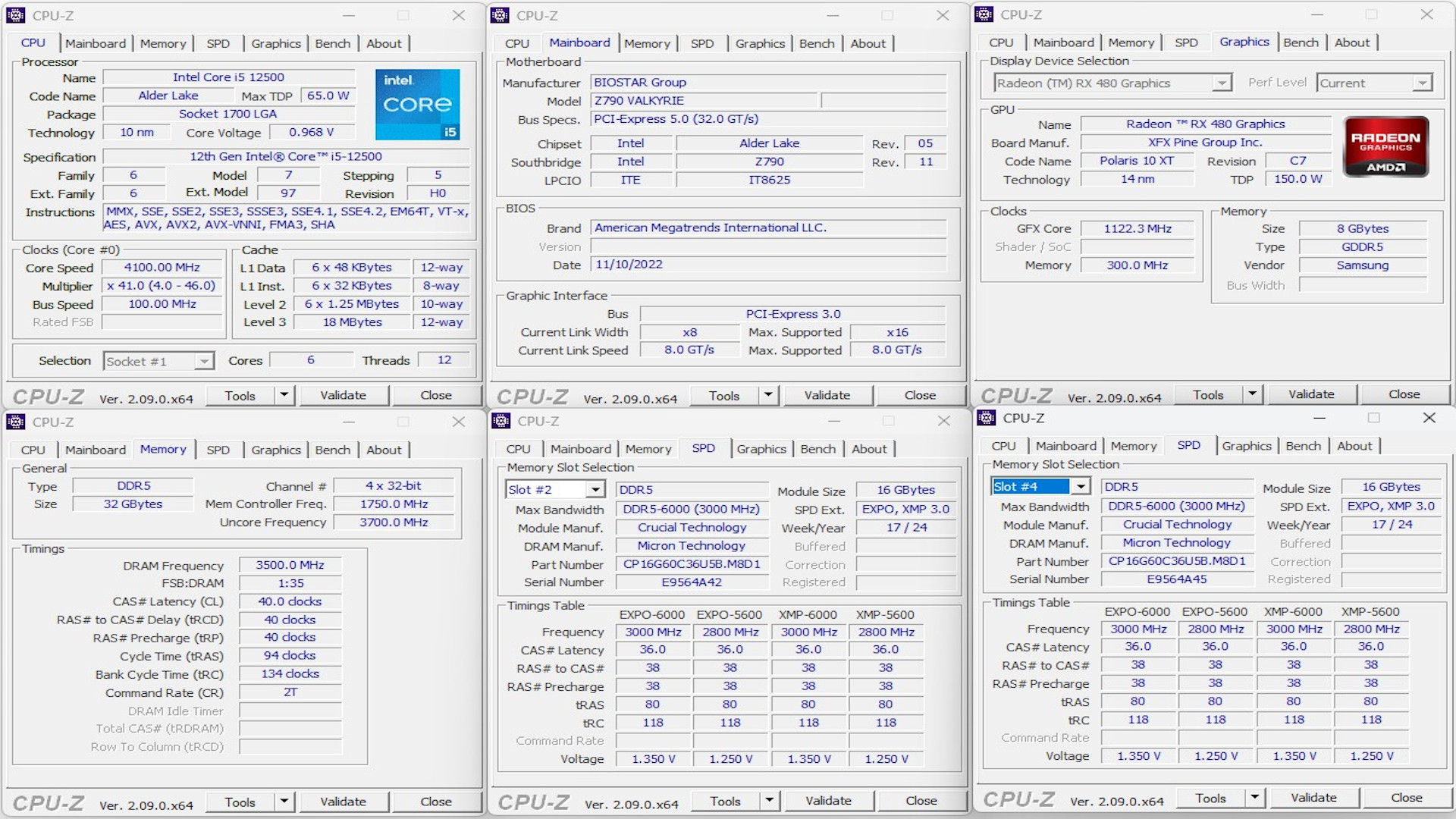The width and height of the screenshot is (1456, 819).
Task: Switch to the Bench tab in the CPU window
Action: pyautogui.click(x=332, y=43)
